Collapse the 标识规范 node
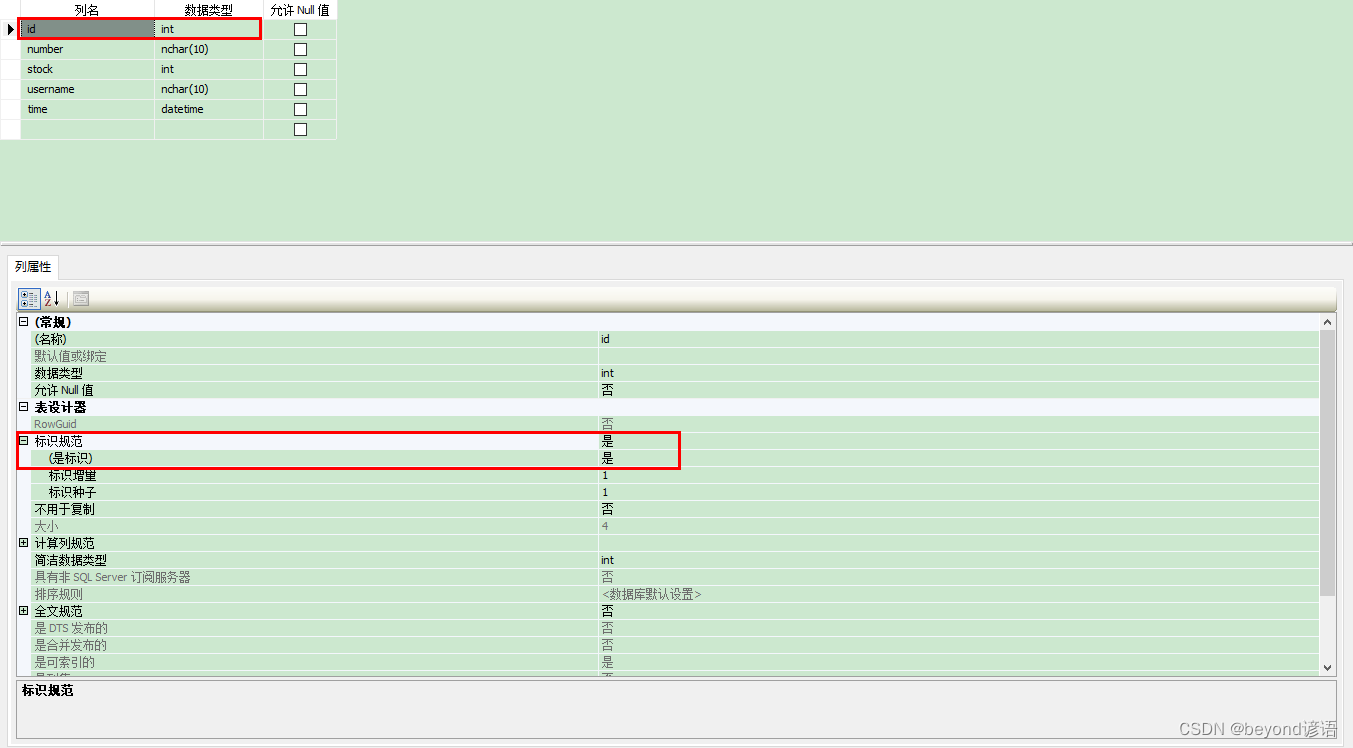This screenshot has height=748, width=1353. [x=24, y=441]
